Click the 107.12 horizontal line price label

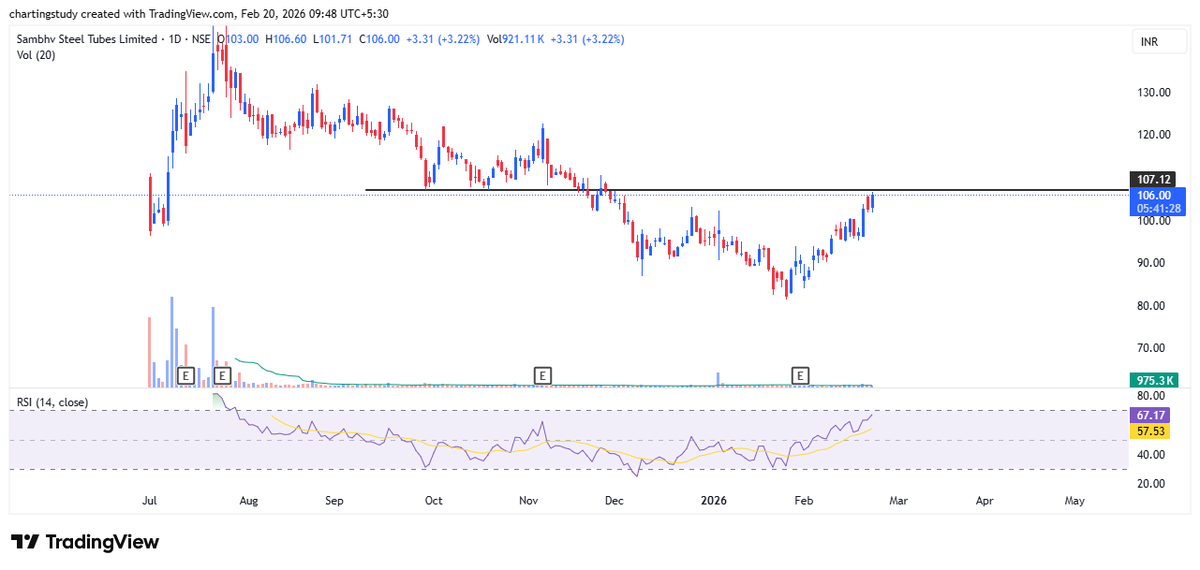(1153, 178)
